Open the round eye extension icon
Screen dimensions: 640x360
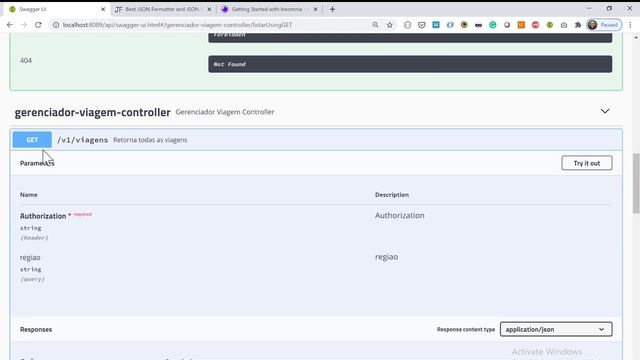pos(464,25)
